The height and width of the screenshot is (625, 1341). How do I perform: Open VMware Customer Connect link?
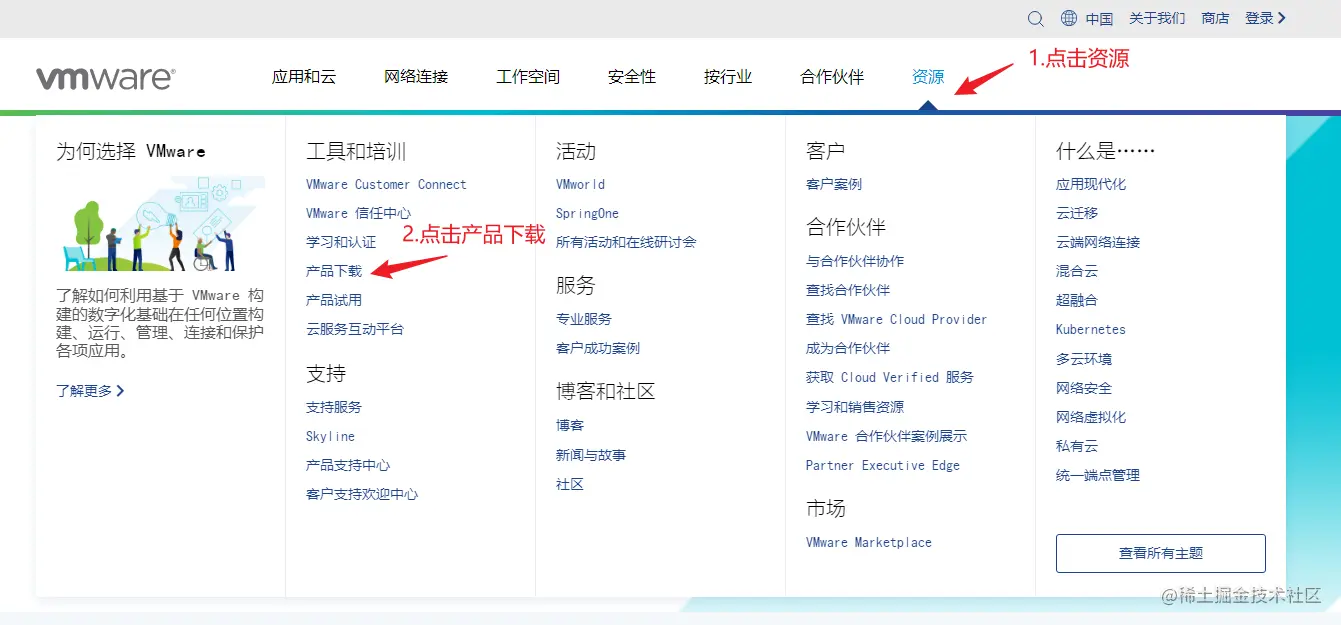click(386, 184)
